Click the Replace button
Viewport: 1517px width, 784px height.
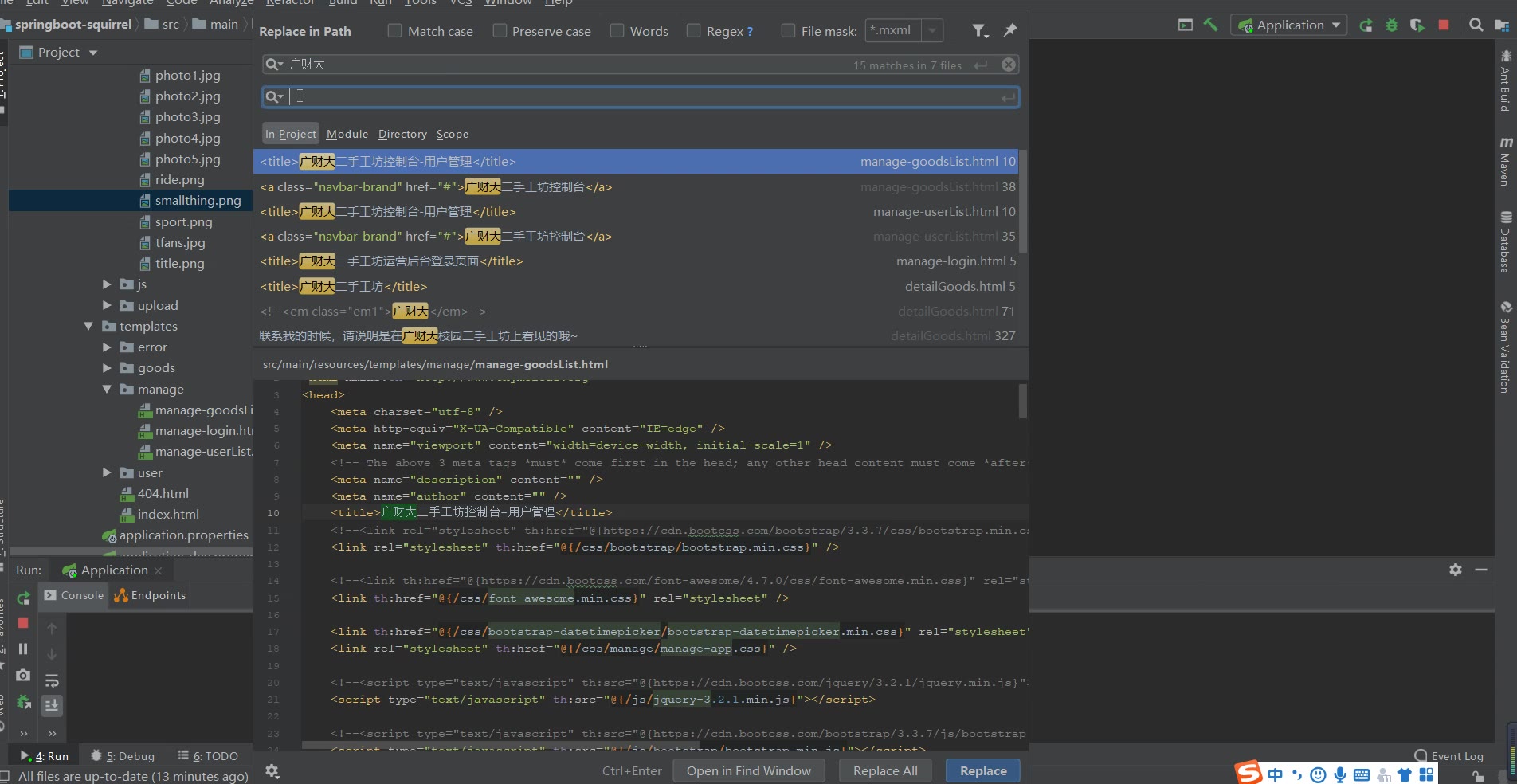983,770
